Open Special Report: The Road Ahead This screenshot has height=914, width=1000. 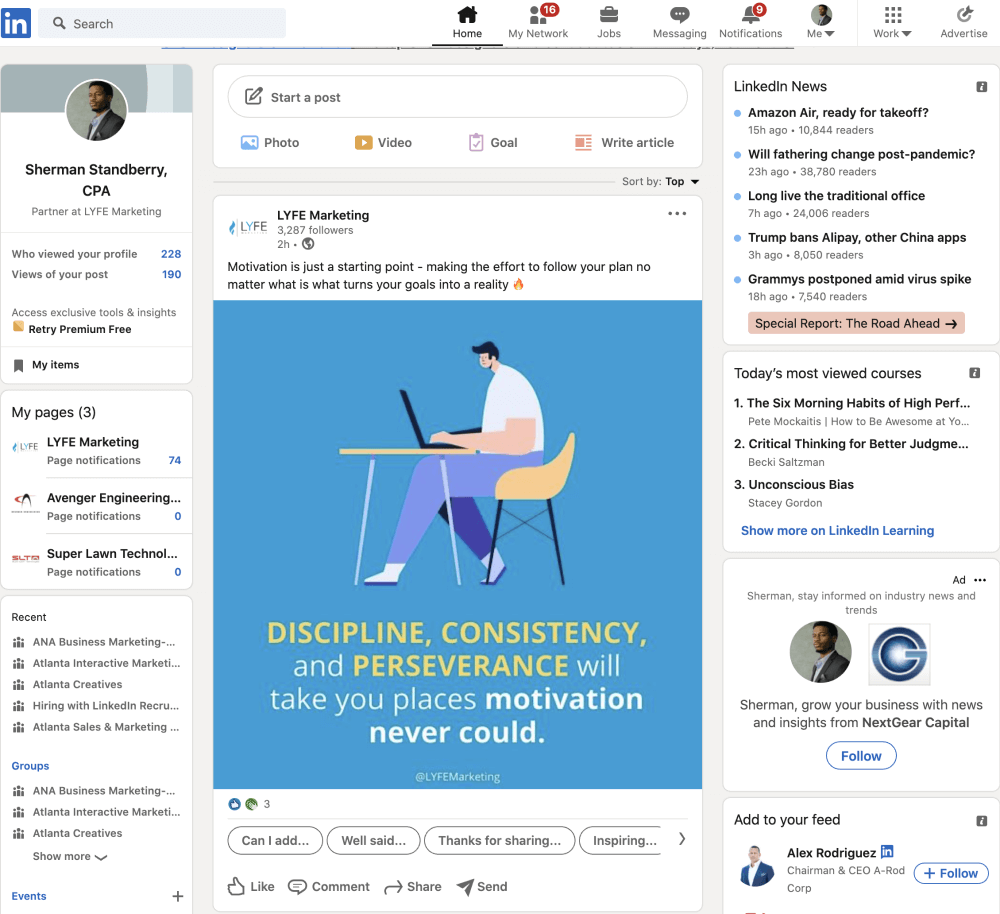coord(856,323)
